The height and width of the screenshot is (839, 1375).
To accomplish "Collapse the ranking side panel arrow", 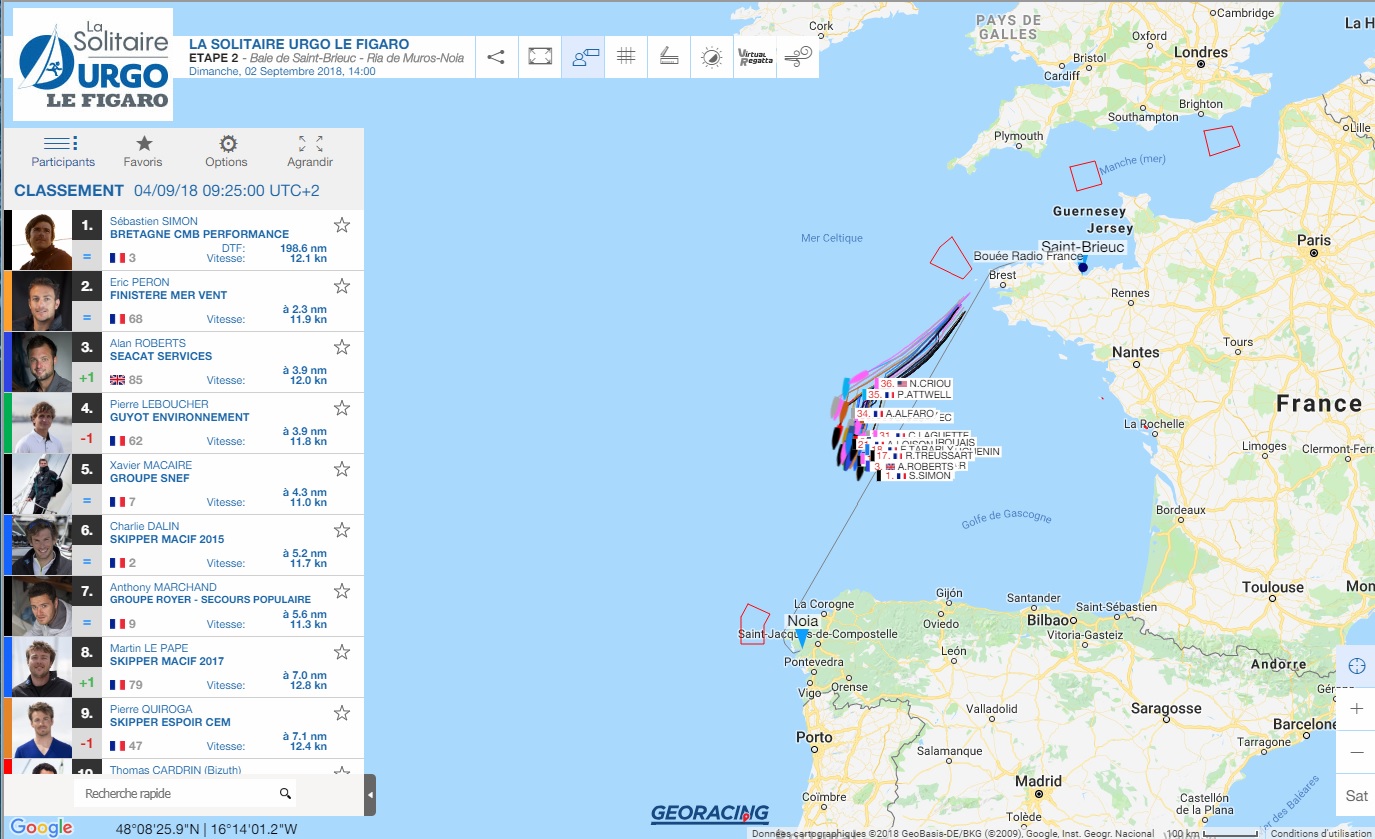I will [x=370, y=795].
